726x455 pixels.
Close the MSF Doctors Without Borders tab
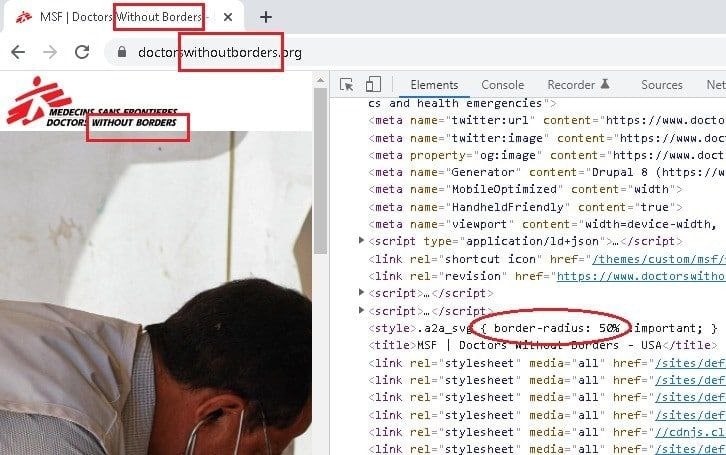coord(228,17)
